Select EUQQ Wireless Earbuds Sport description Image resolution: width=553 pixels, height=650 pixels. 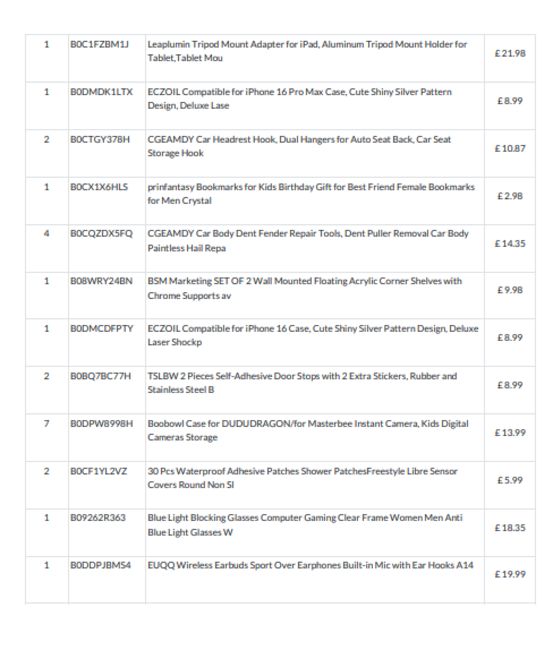pyautogui.click(x=310, y=565)
